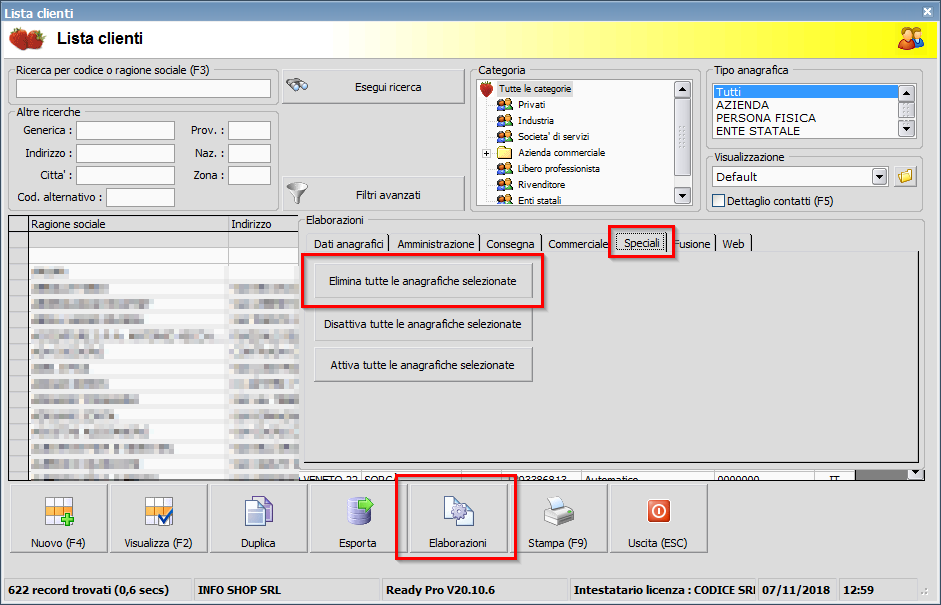This screenshot has height=605, width=941.
Task: Close the Lista clienti window
Action: 927,11
